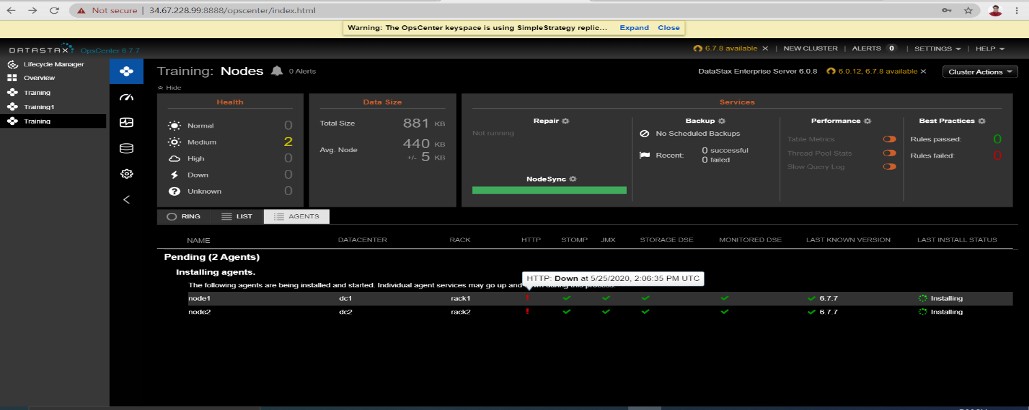Viewport: 1029px width, 410px height.
Task: Reload the page with browser refresh button
Action: click(x=54, y=10)
